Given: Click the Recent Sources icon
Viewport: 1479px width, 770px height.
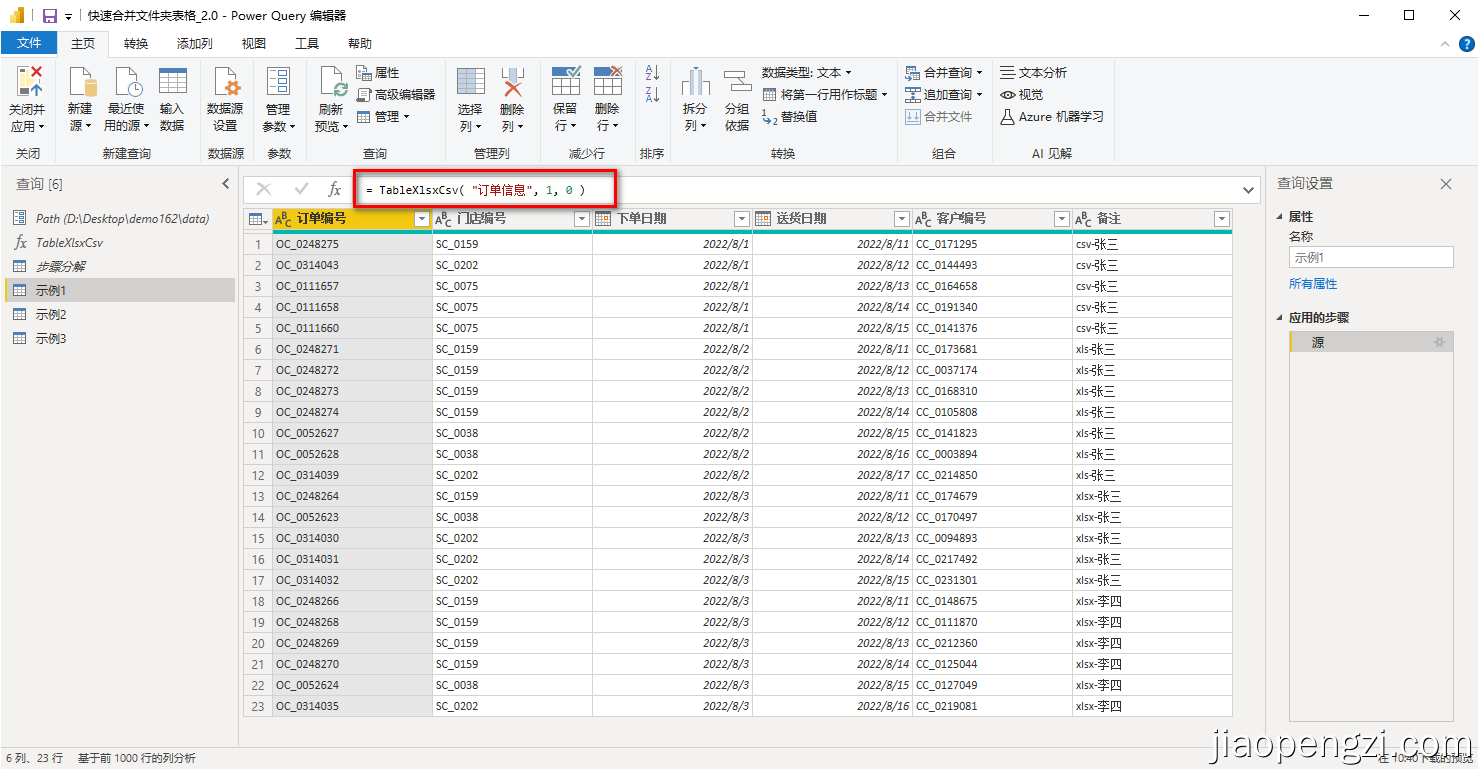Looking at the screenshot, I should coord(127,80).
